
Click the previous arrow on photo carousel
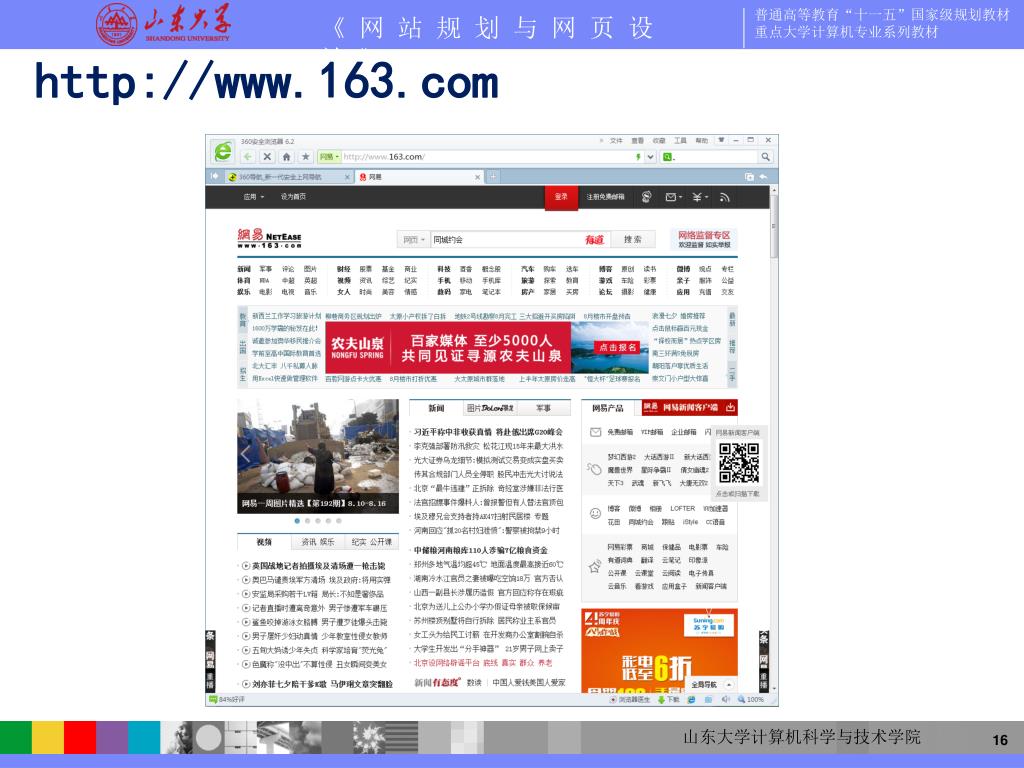(245, 454)
